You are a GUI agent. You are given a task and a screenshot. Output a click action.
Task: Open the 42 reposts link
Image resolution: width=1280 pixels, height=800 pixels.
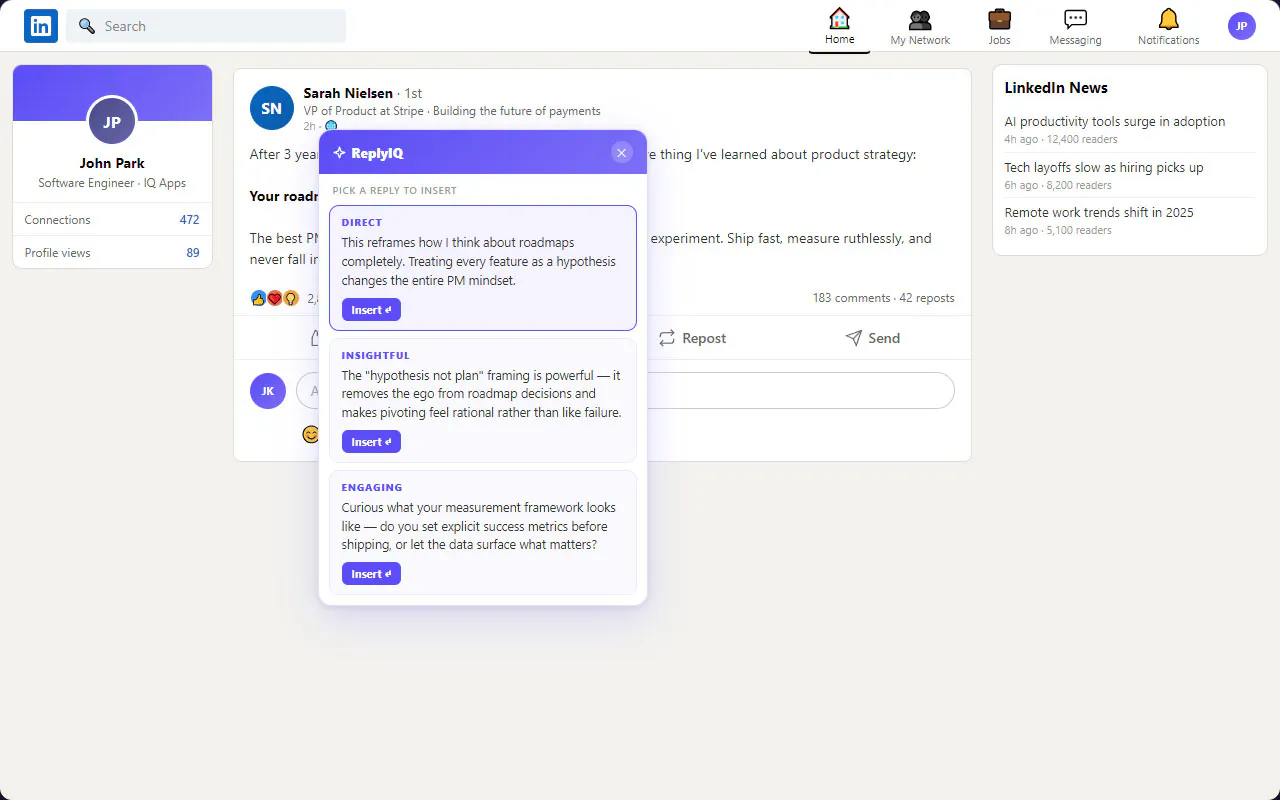[x=927, y=298]
